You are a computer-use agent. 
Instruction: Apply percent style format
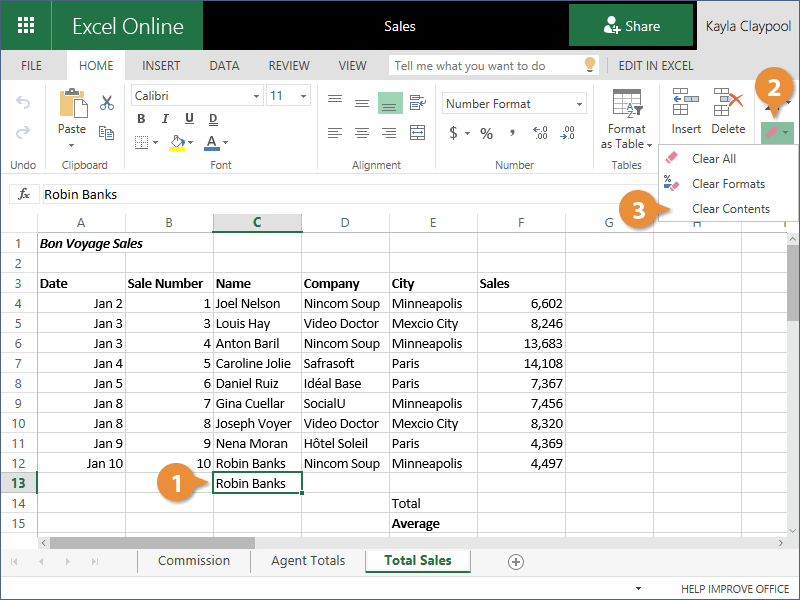point(486,133)
